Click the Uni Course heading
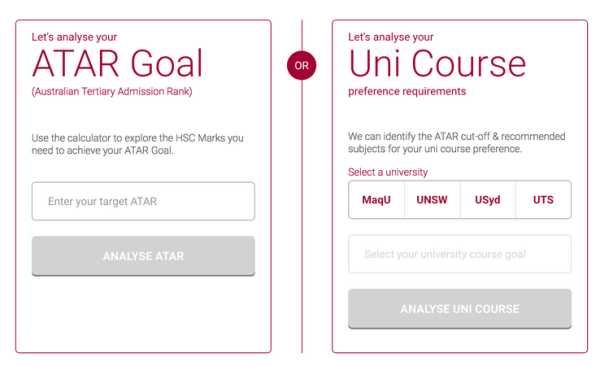 point(437,64)
